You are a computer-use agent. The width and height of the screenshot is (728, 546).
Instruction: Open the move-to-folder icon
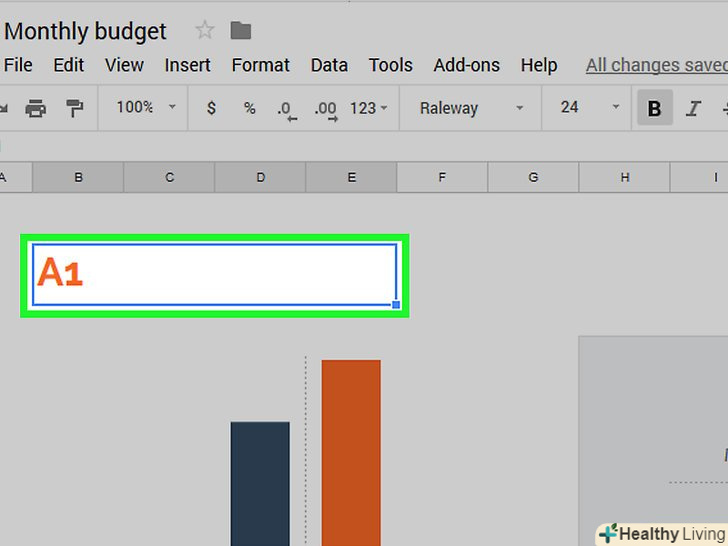tap(240, 31)
